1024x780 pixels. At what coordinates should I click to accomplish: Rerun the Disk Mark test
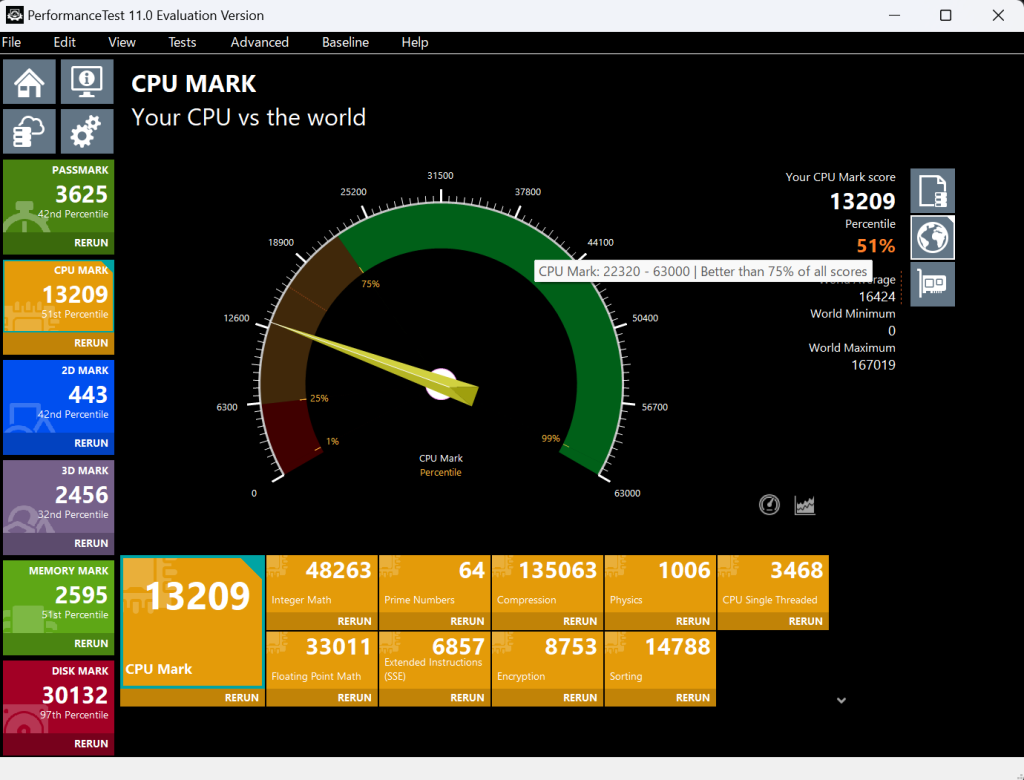91,744
